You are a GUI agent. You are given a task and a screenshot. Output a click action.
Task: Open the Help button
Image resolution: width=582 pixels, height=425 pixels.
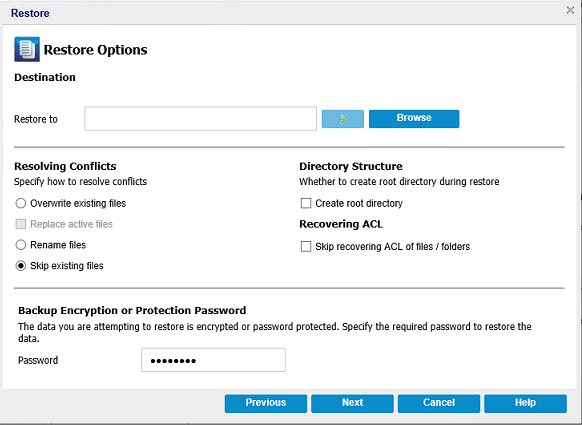pyautogui.click(x=525, y=403)
